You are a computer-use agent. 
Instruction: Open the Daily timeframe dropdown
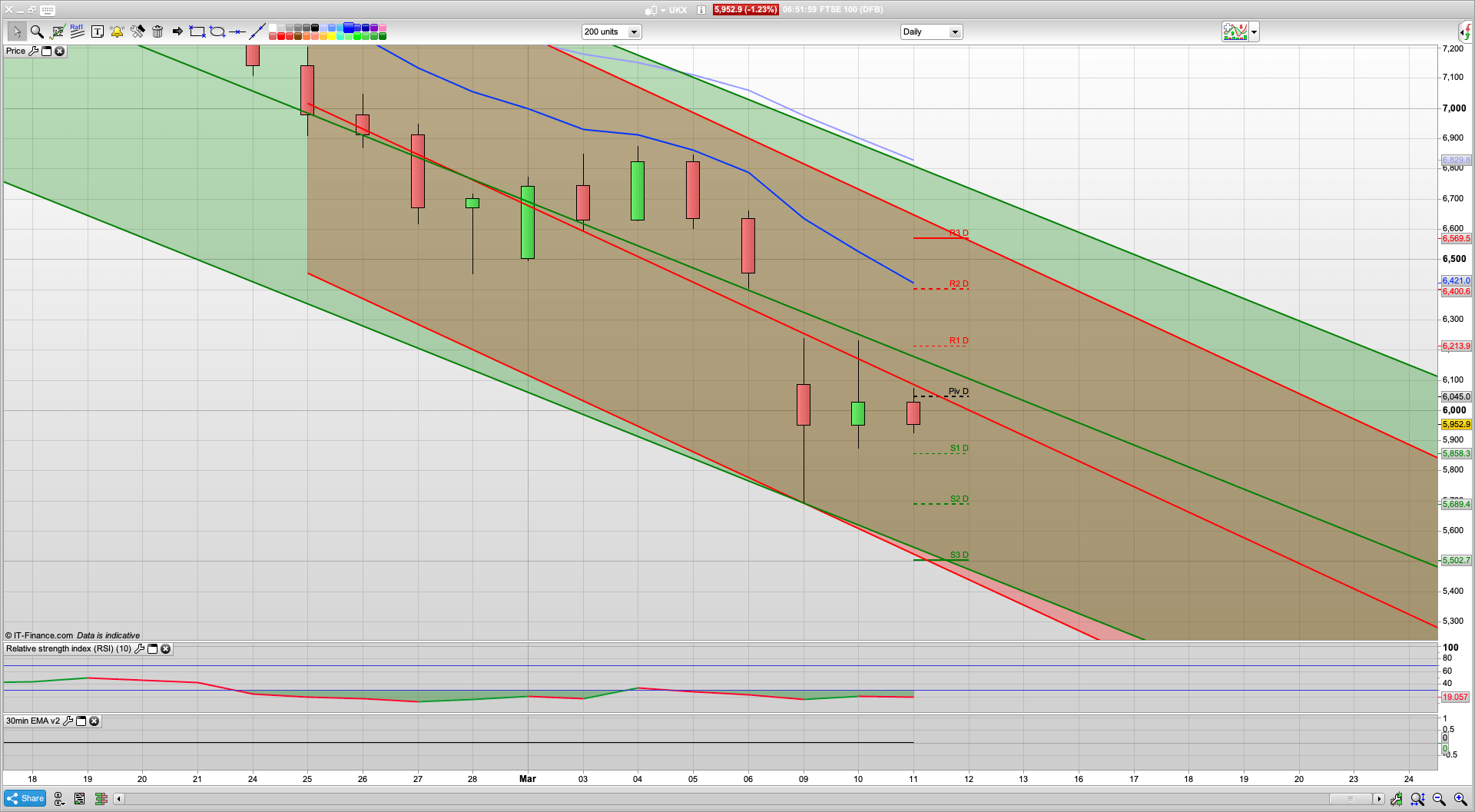point(955,32)
